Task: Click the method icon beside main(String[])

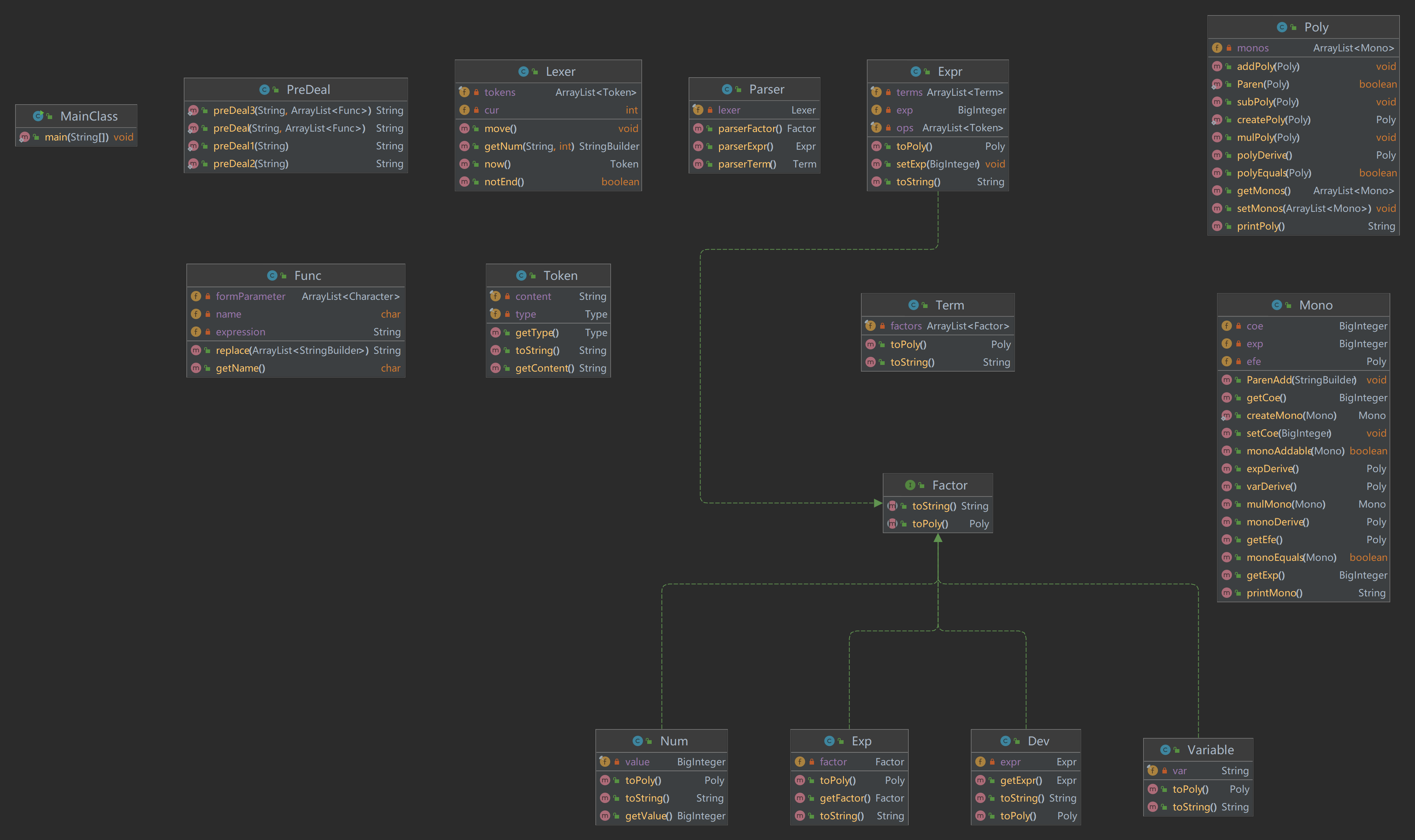Action: [x=24, y=137]
